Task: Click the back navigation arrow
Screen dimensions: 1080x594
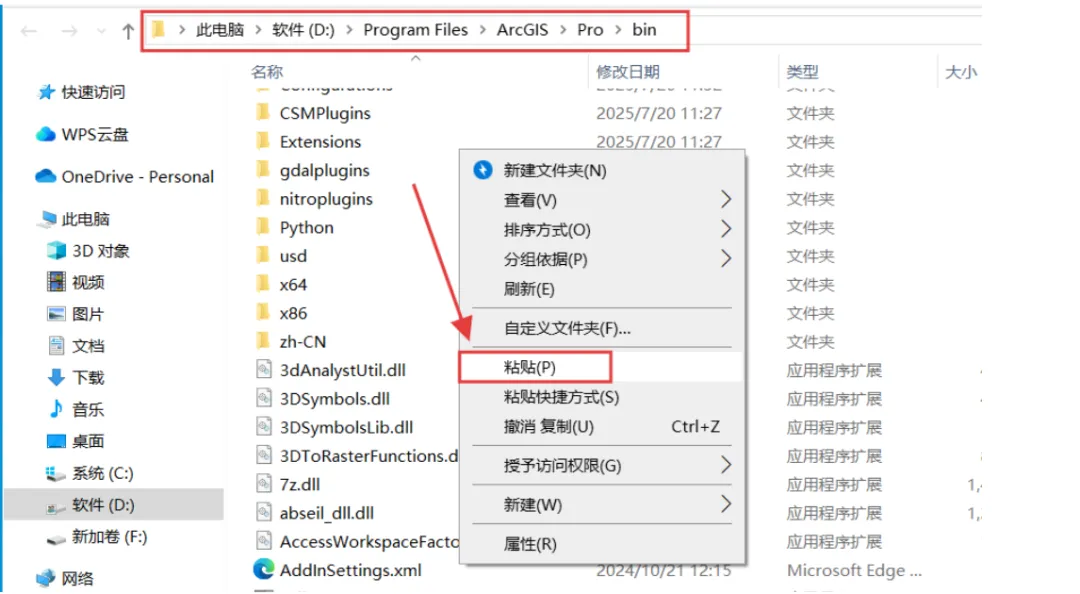Action: coord(28,31)
